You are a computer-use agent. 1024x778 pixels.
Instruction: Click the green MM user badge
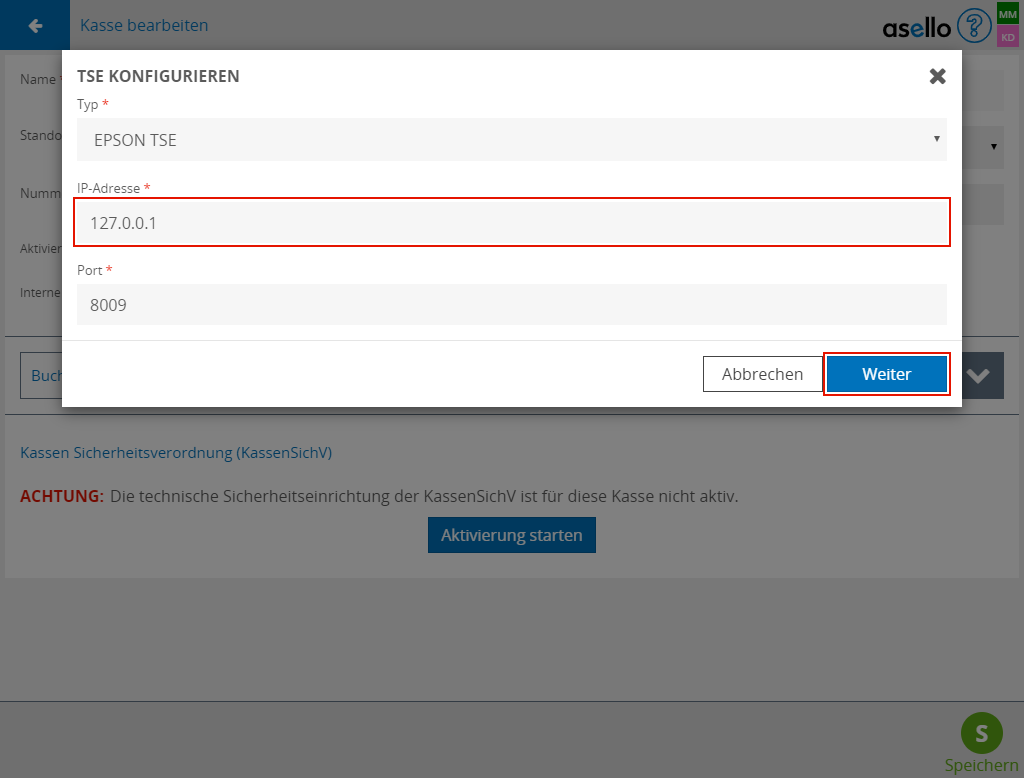click(1008, 14)
